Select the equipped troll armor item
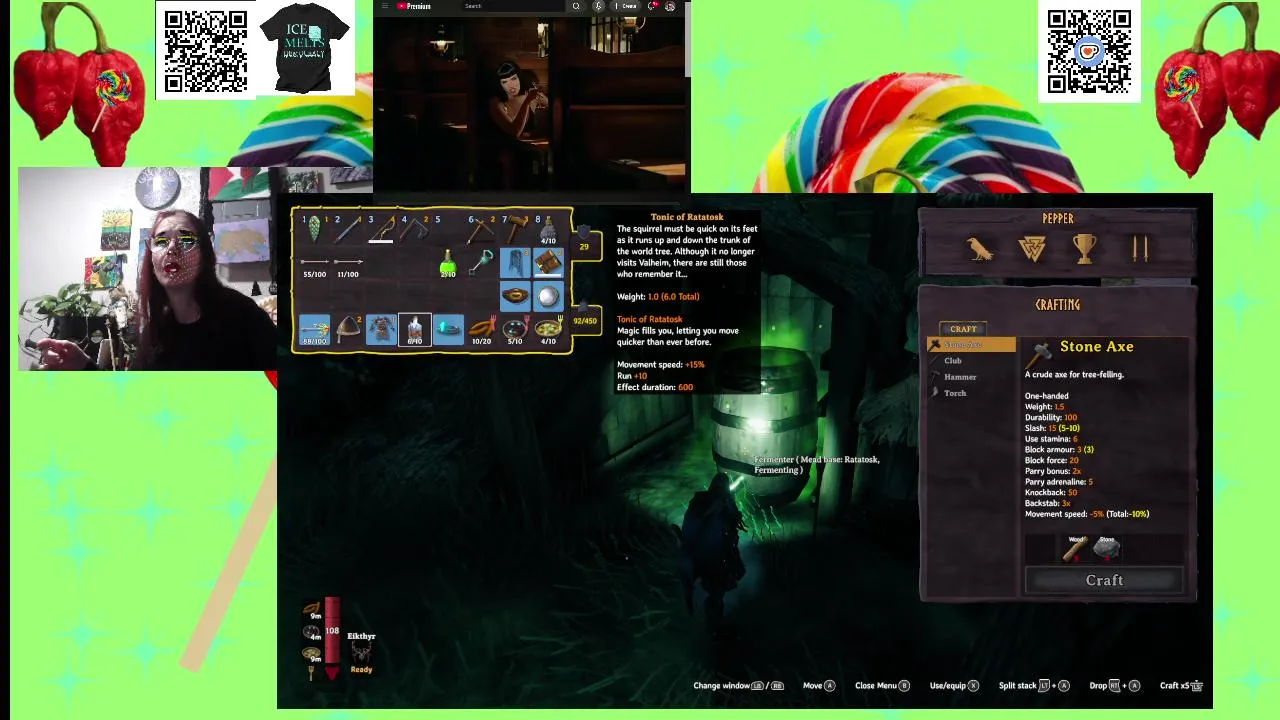 tap(381, 330)
